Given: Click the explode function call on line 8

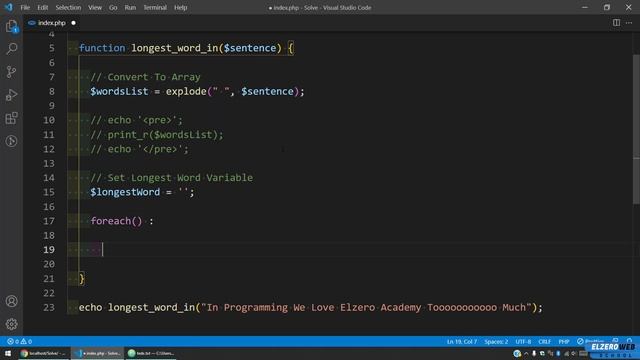Looking at the screenshot, I should 186,91.
